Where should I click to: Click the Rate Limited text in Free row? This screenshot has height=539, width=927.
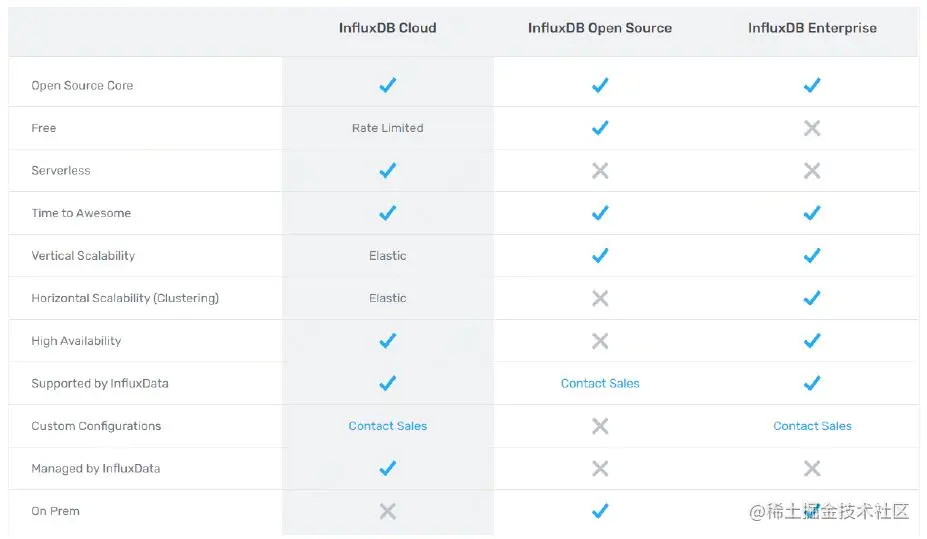(x=388, y=128)
